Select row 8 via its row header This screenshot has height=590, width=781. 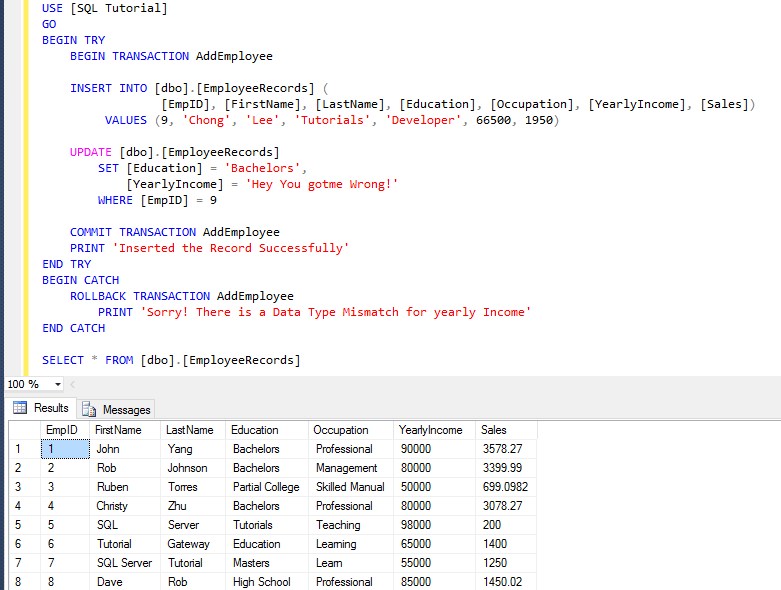[x=20, y=582]
